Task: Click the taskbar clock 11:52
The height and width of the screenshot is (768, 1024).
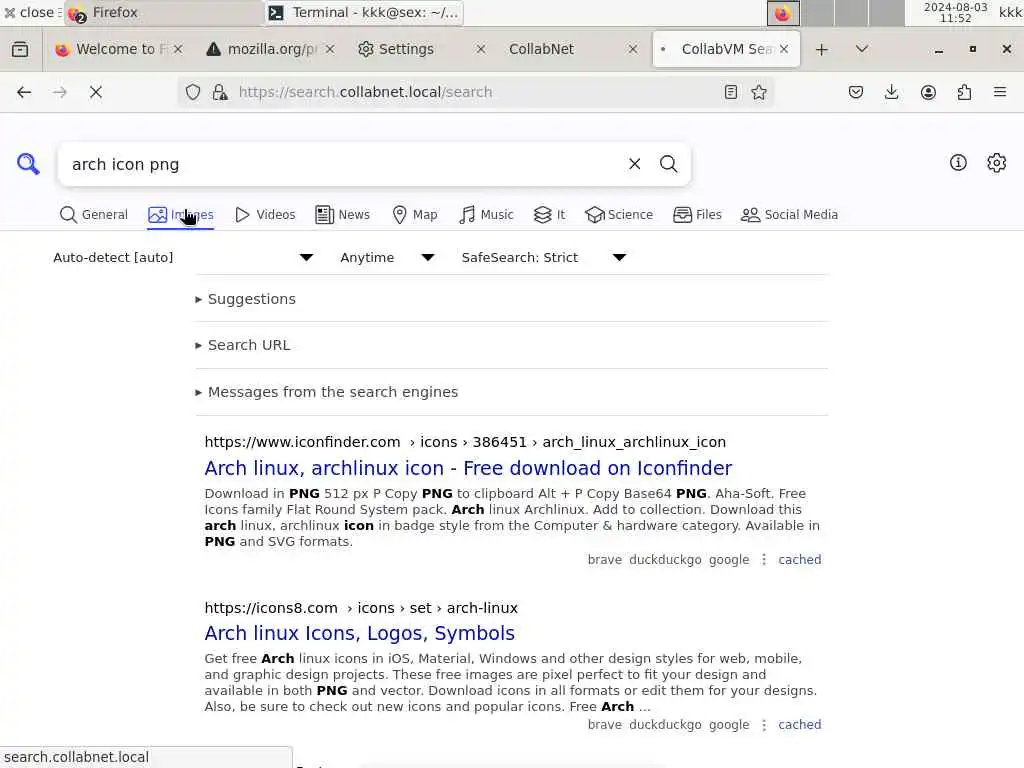Action: point(955,12)
